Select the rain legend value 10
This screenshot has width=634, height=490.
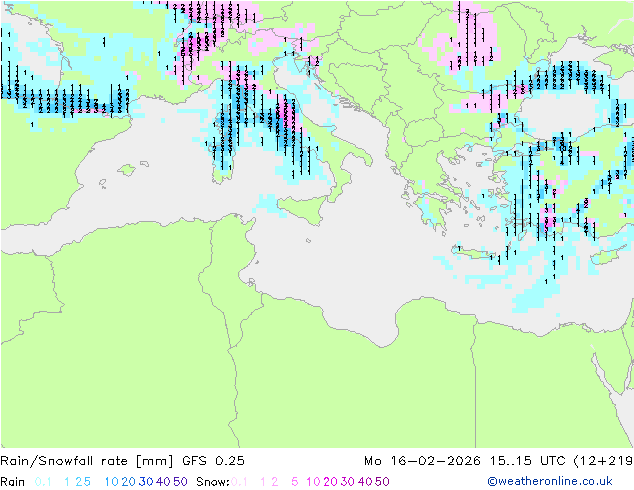(x=112, y=482)
